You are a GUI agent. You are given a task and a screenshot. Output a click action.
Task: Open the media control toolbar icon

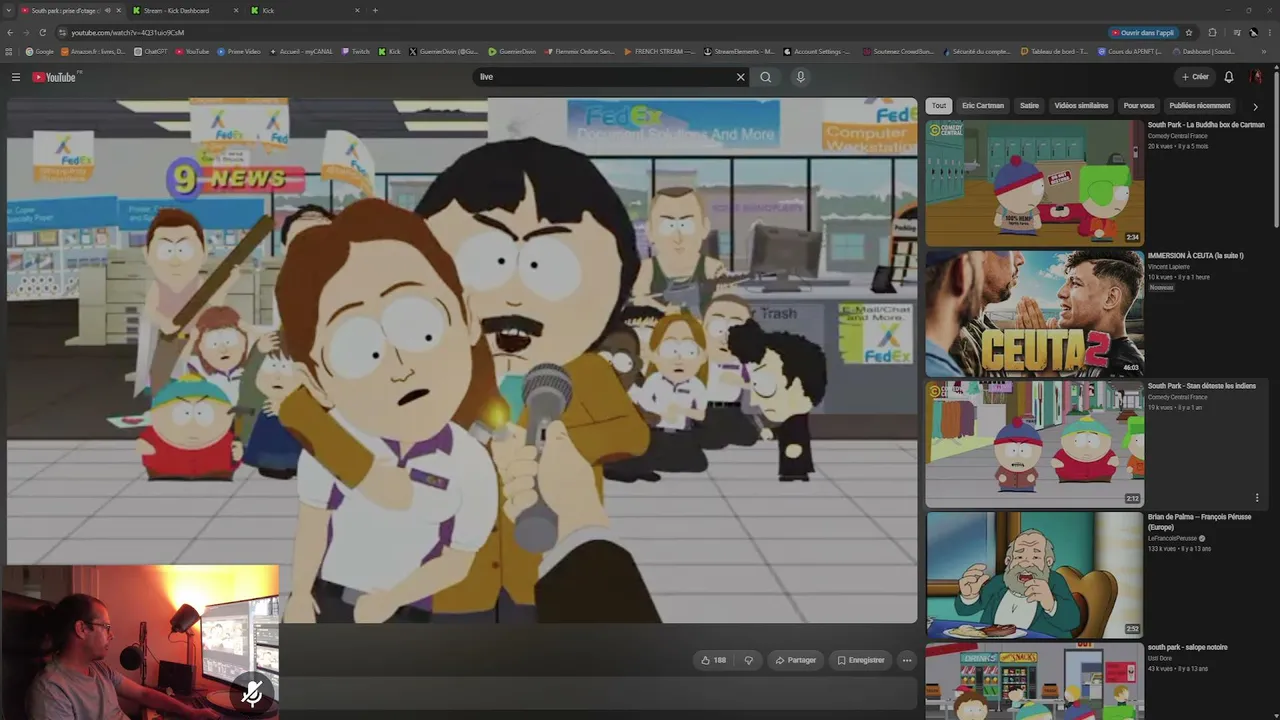pyautogui.click(x=1237, y=33)
